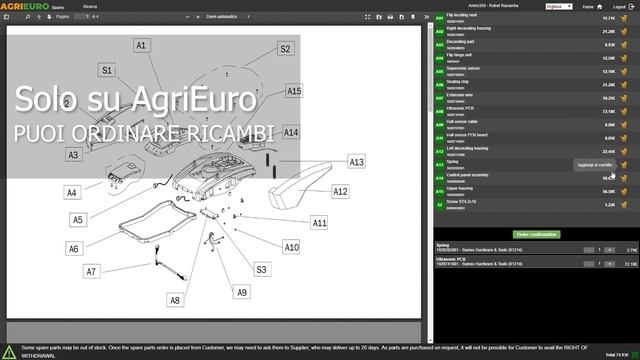Viewport: 640px width, 360px height.
Task: Add Flip locating seat A01 to cart
Action: point(624,18)
